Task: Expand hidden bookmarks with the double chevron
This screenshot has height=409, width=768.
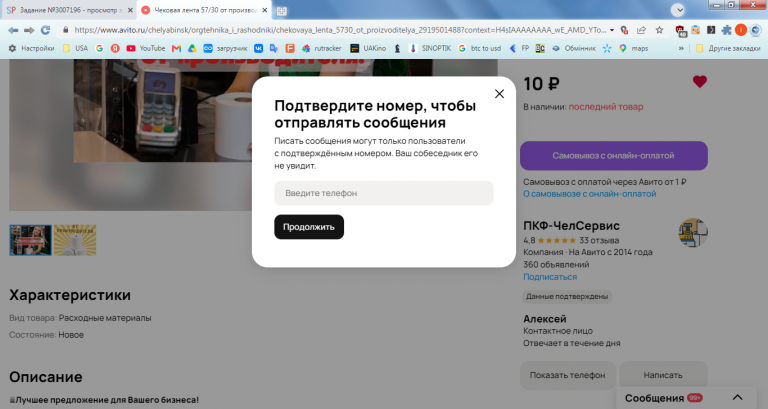Action: click(x=681, y=48)
